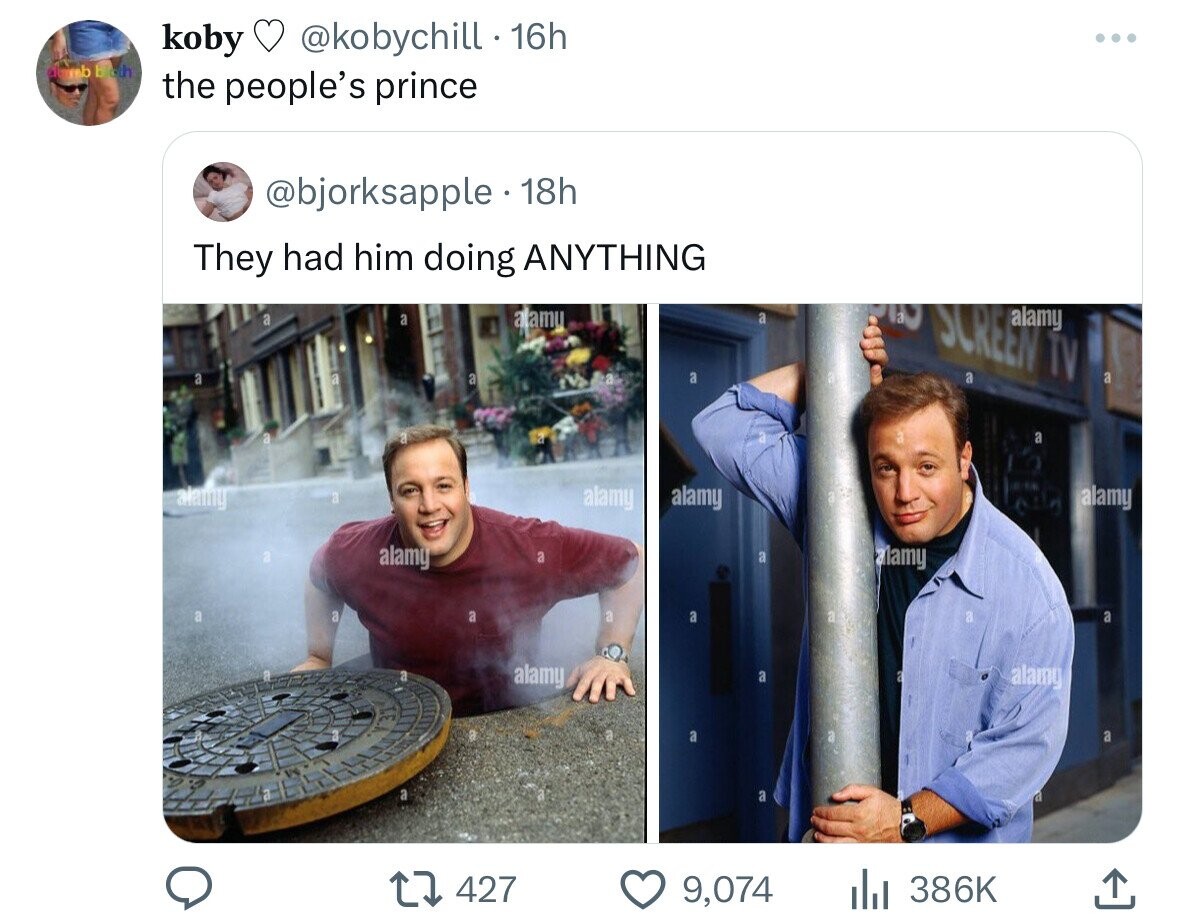Open koby's profile avatar
The height and width of the screenshot is (923, 1179).
click(x=89, y=73)
